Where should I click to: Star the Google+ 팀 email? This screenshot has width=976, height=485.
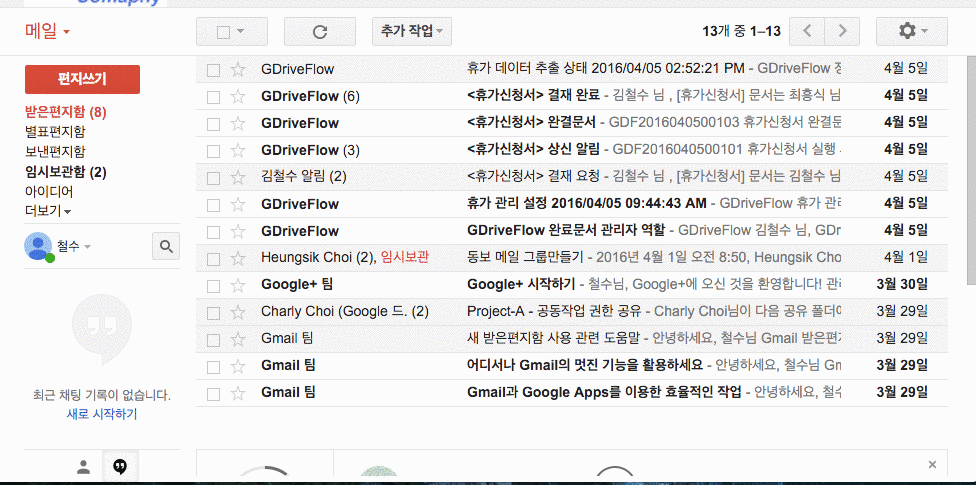(x=237, y=285)
